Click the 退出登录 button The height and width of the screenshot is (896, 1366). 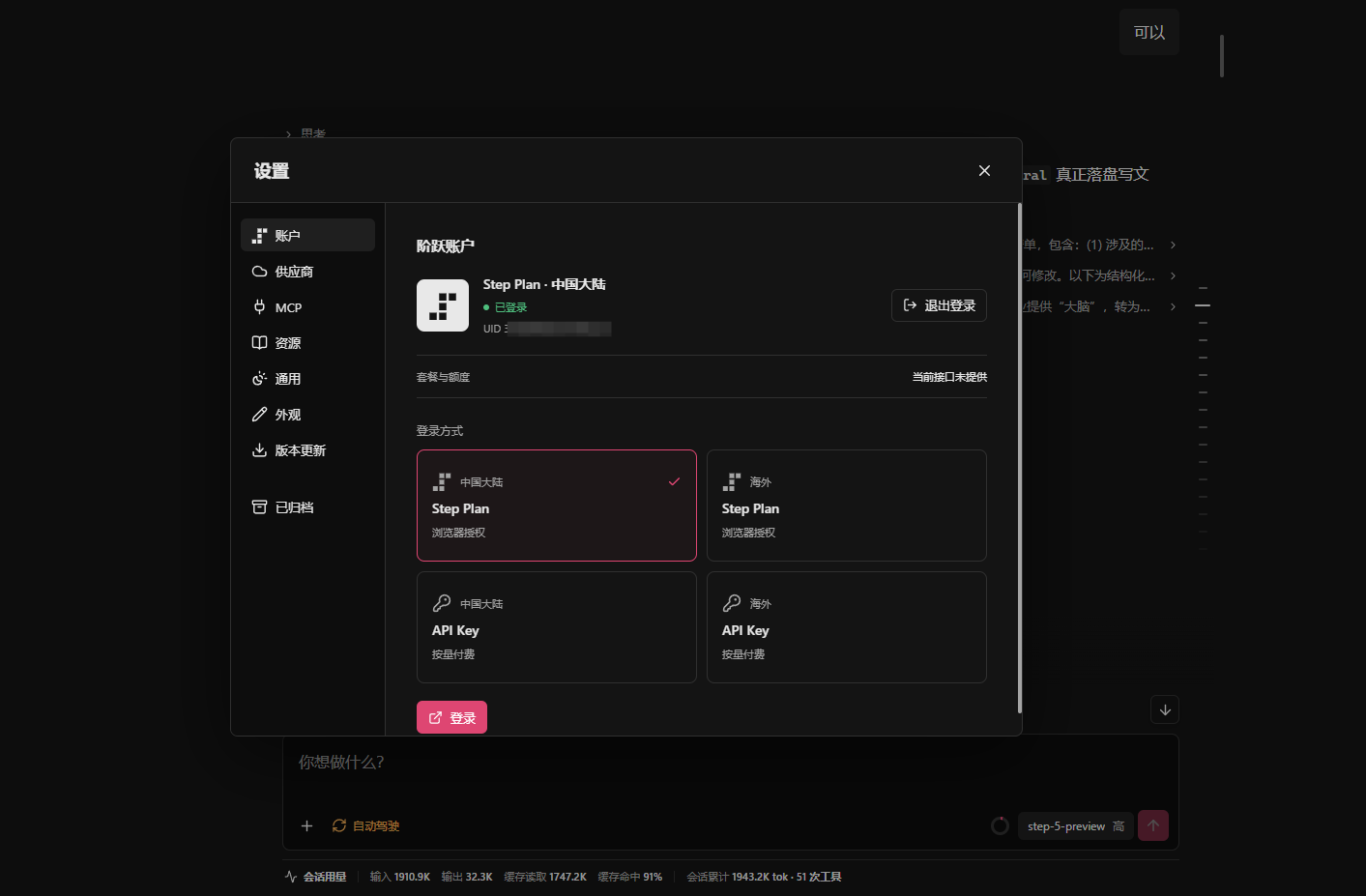point(939,305)
